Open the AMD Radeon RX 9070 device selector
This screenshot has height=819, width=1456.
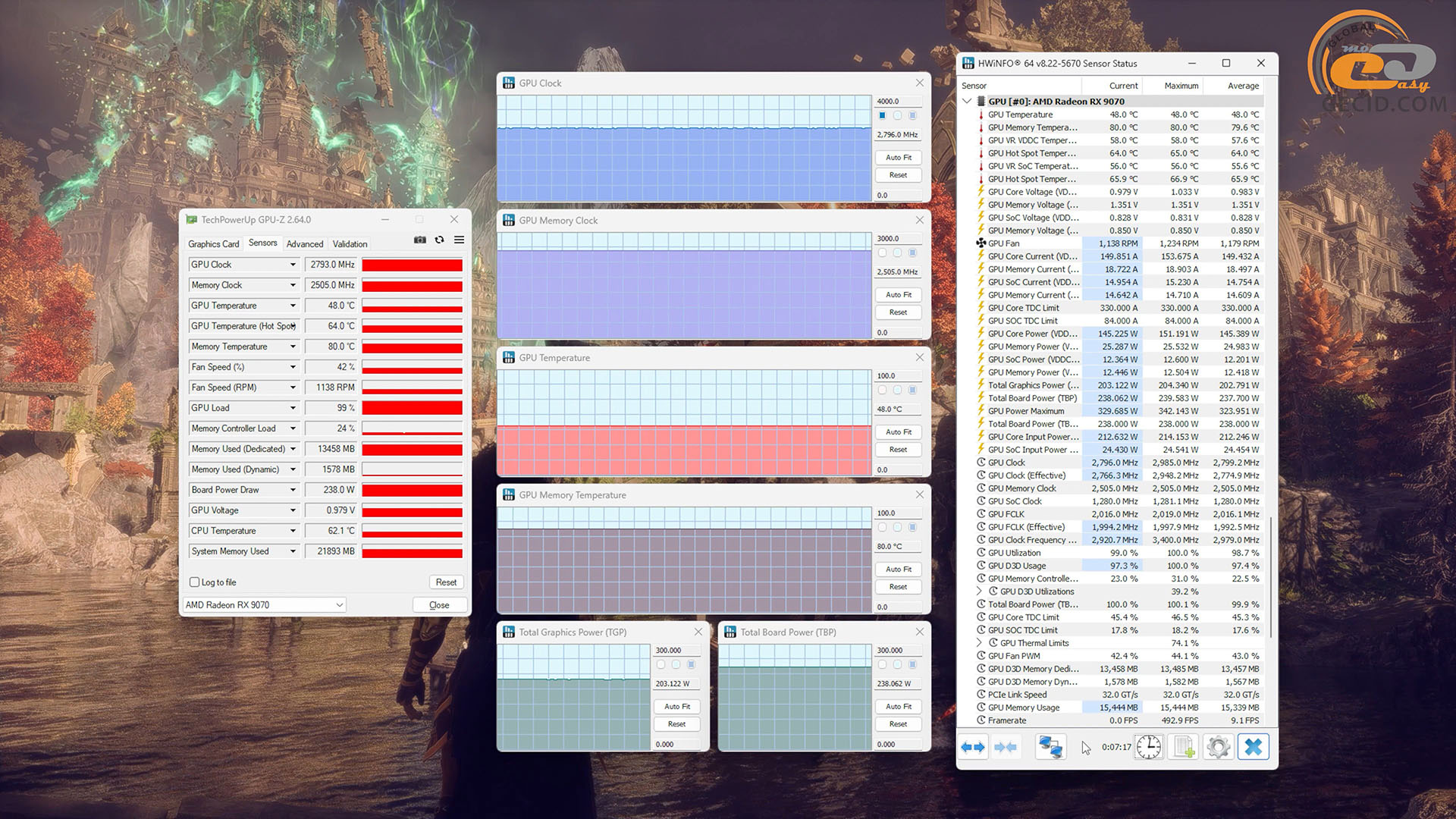tap(264, 604)
